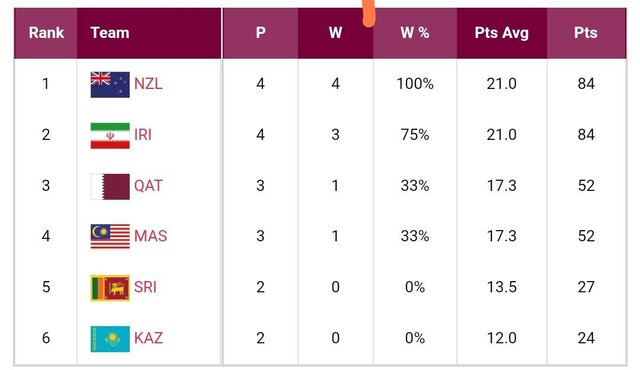The height and width of the screenshot is (370, 640).
Task: Click the Malaysia flag icon
Action: (x=110, y=236)
